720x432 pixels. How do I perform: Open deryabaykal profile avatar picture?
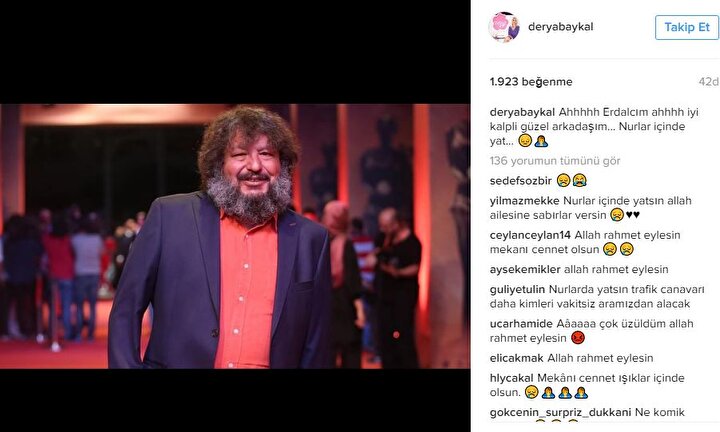tap(504, 27)
